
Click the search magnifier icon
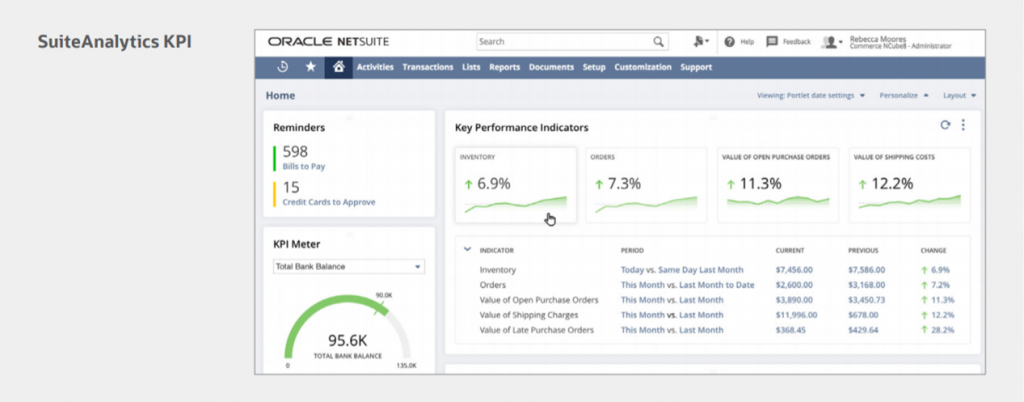point(658,42)
